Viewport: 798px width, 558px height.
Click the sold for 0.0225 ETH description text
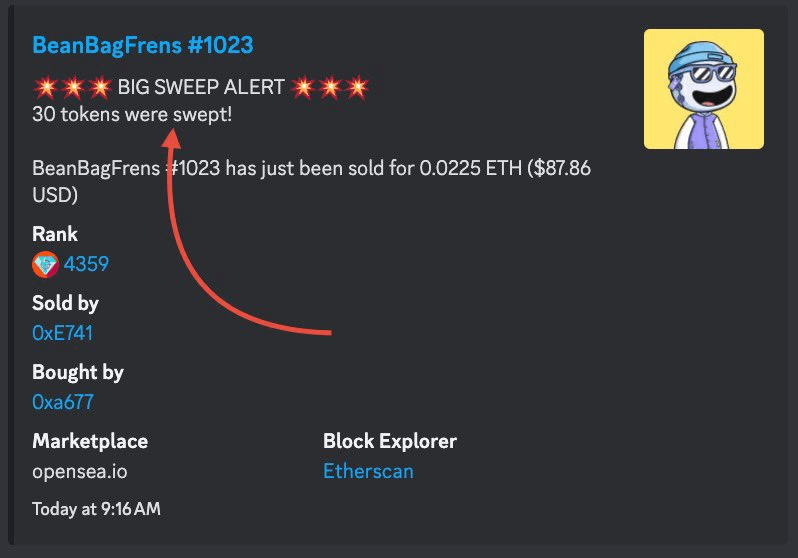coord(310,170)
